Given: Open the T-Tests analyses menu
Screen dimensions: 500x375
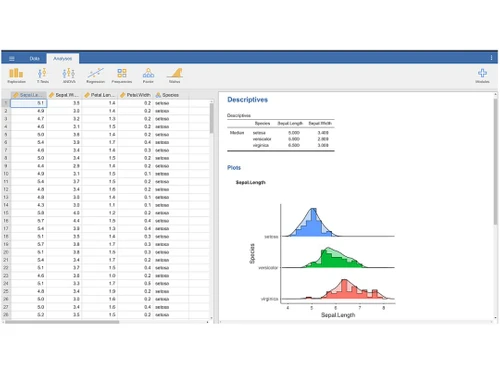Looking at the screenshot, I should coord(42,76).
